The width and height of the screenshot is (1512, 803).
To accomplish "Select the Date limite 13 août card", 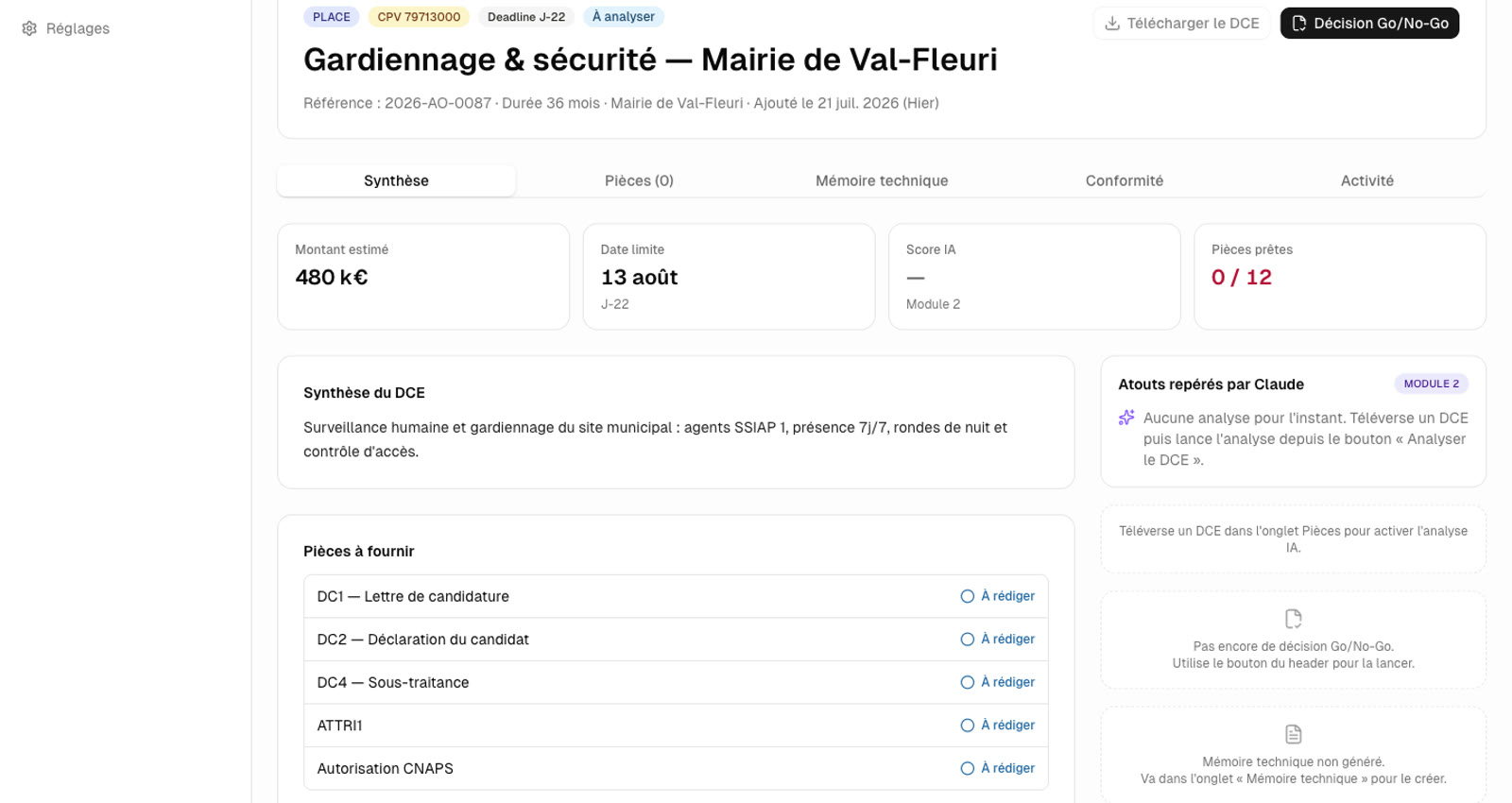I will (x=729, y=277).
